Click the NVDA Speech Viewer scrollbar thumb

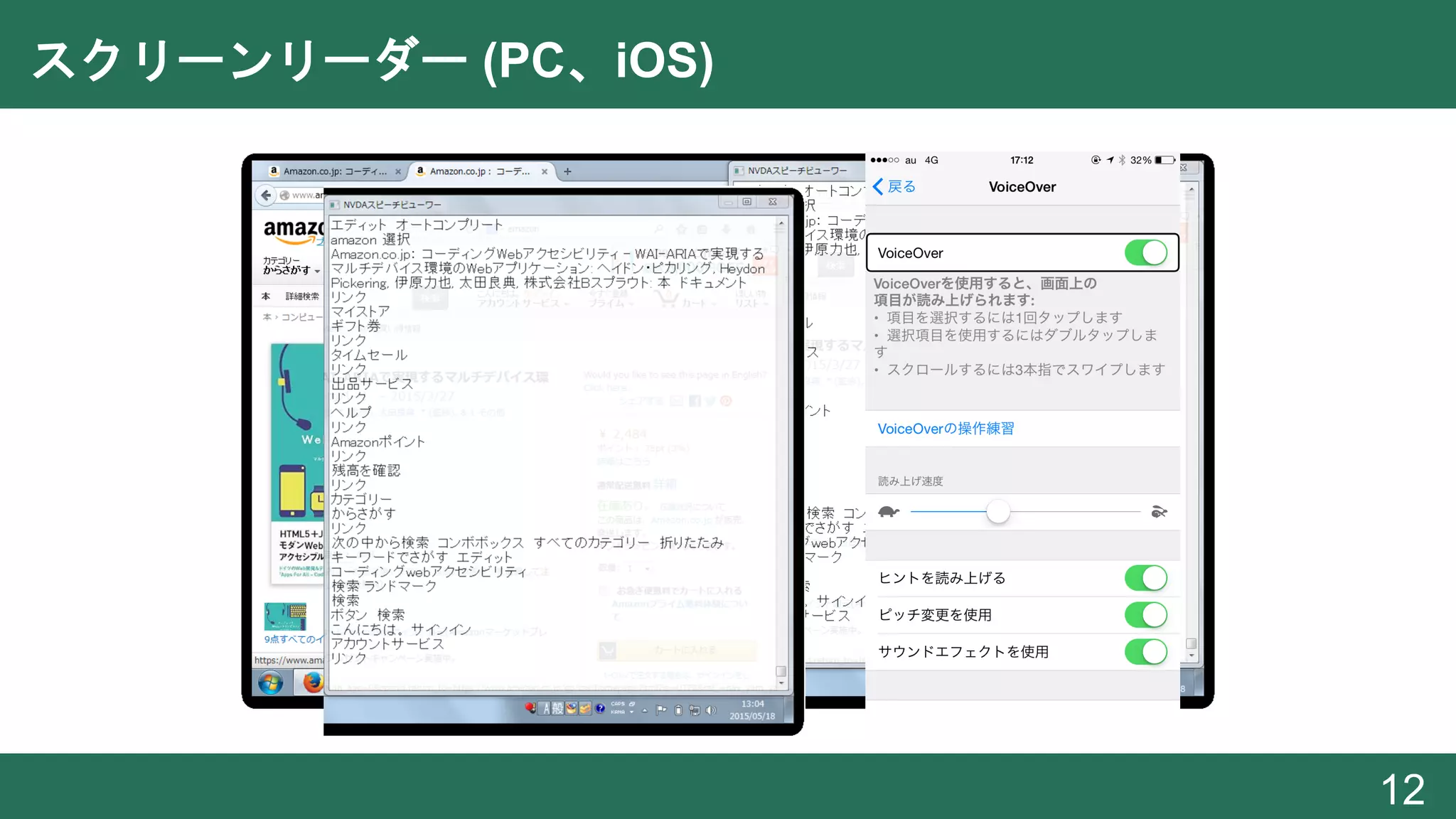pos(781,670)
